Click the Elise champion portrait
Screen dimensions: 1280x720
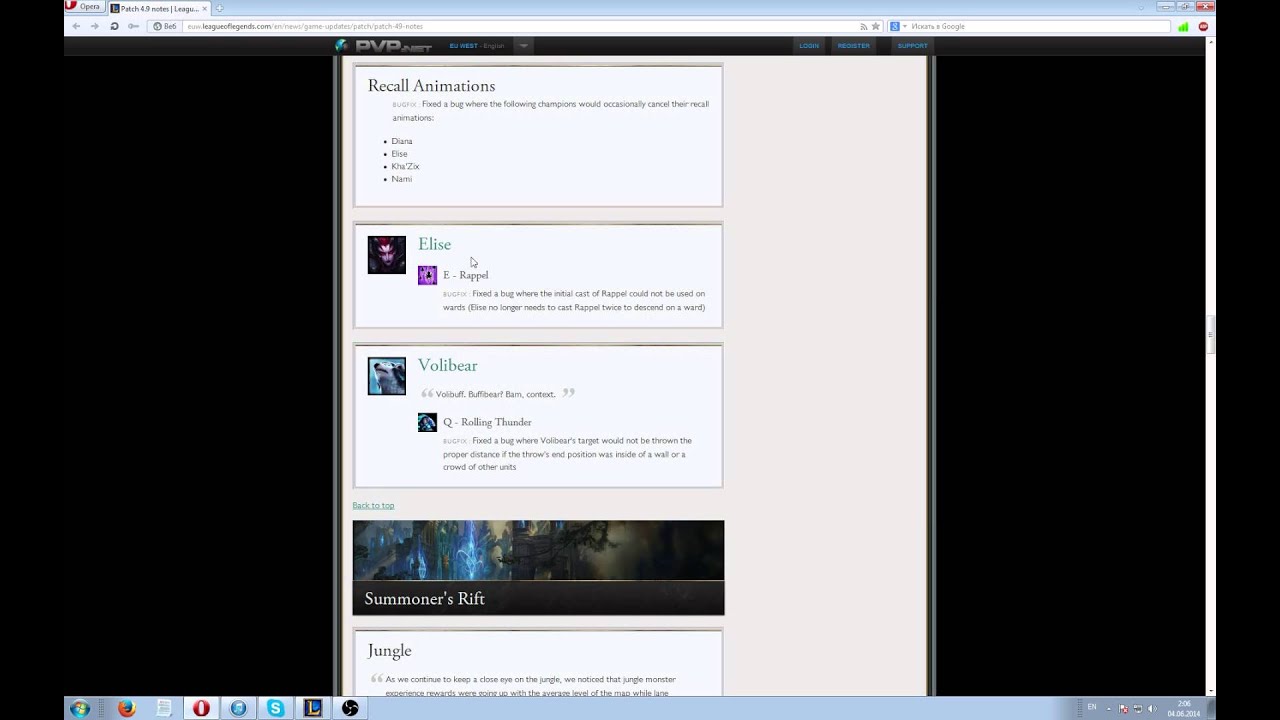[386, 255]
